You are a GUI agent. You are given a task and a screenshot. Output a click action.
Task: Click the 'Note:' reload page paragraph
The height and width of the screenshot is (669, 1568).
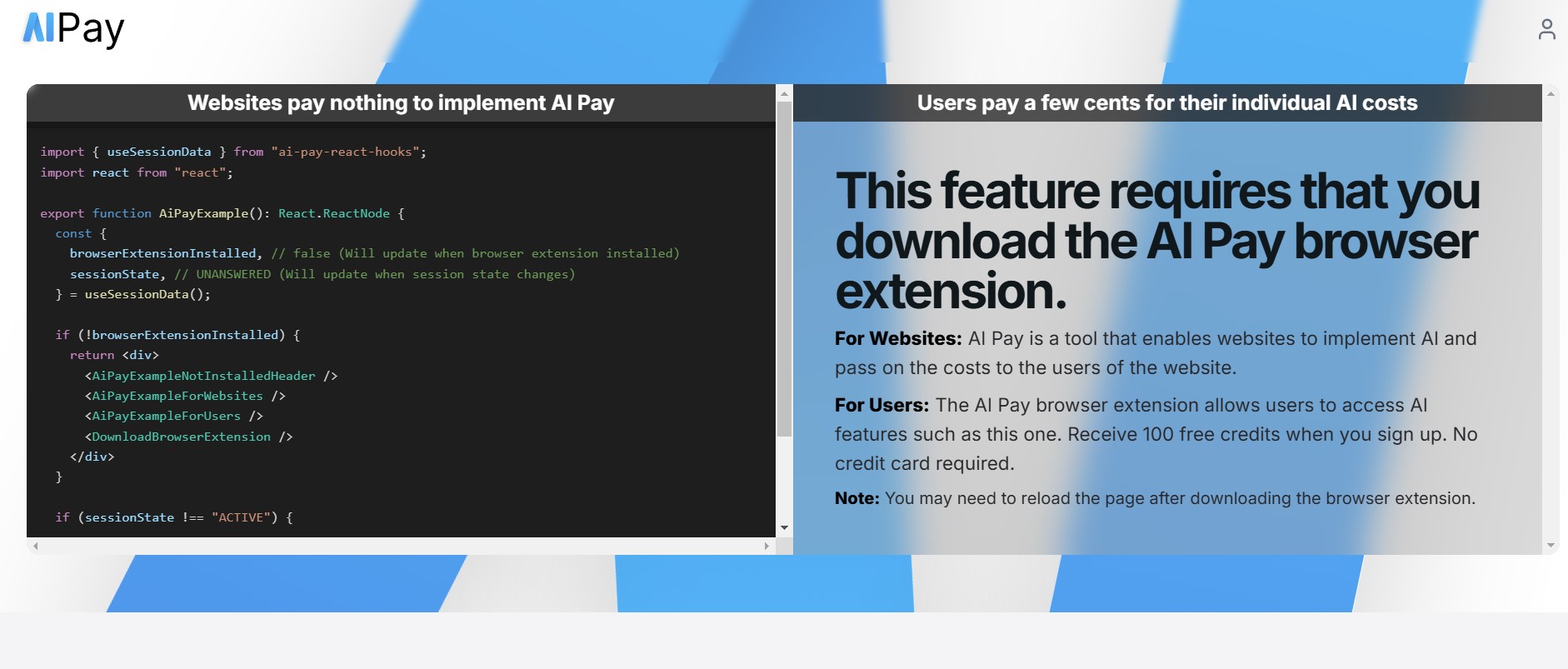pos(1155,498)
